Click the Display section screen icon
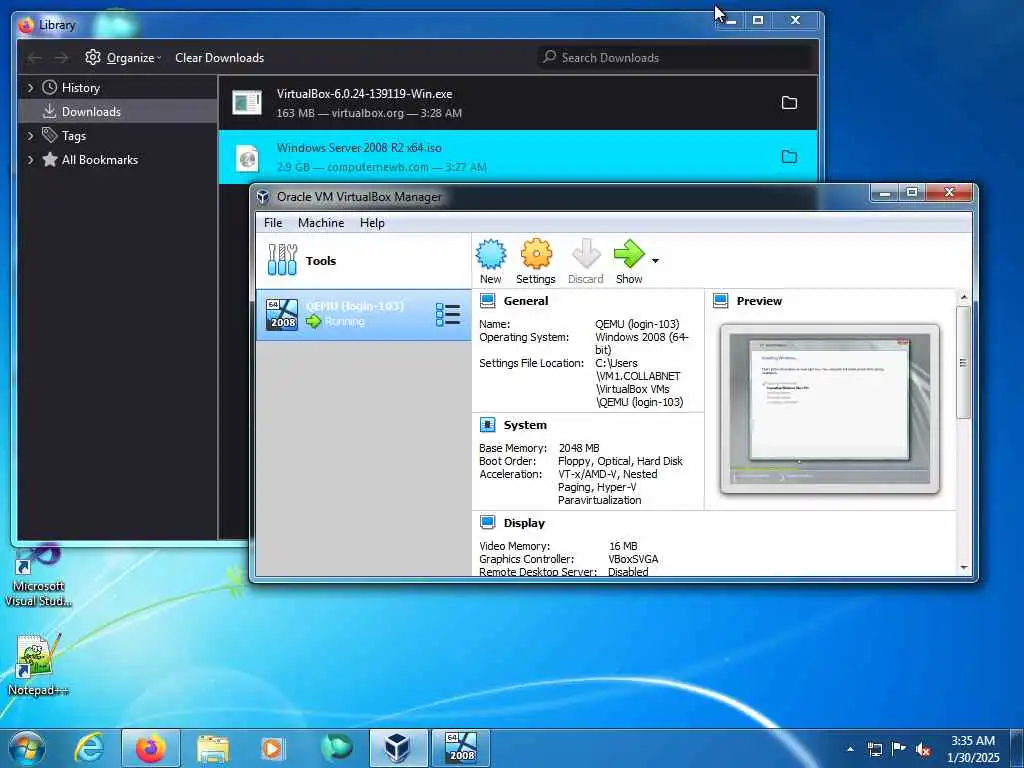Viewport: 1024px width, 768px height. click(x=487, y=522)
